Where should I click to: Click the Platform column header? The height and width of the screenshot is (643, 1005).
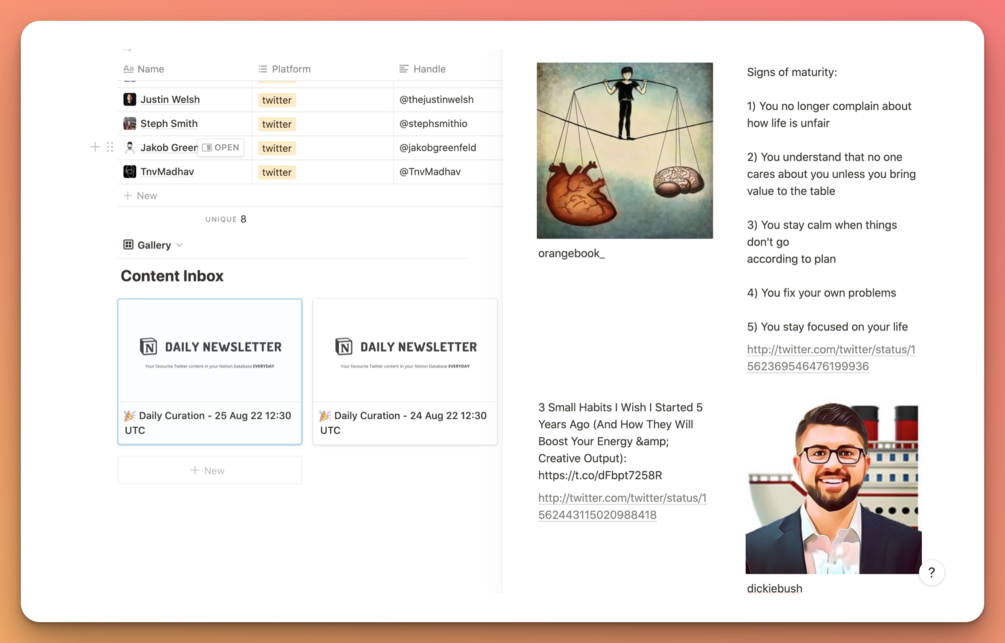coord(322,69)
